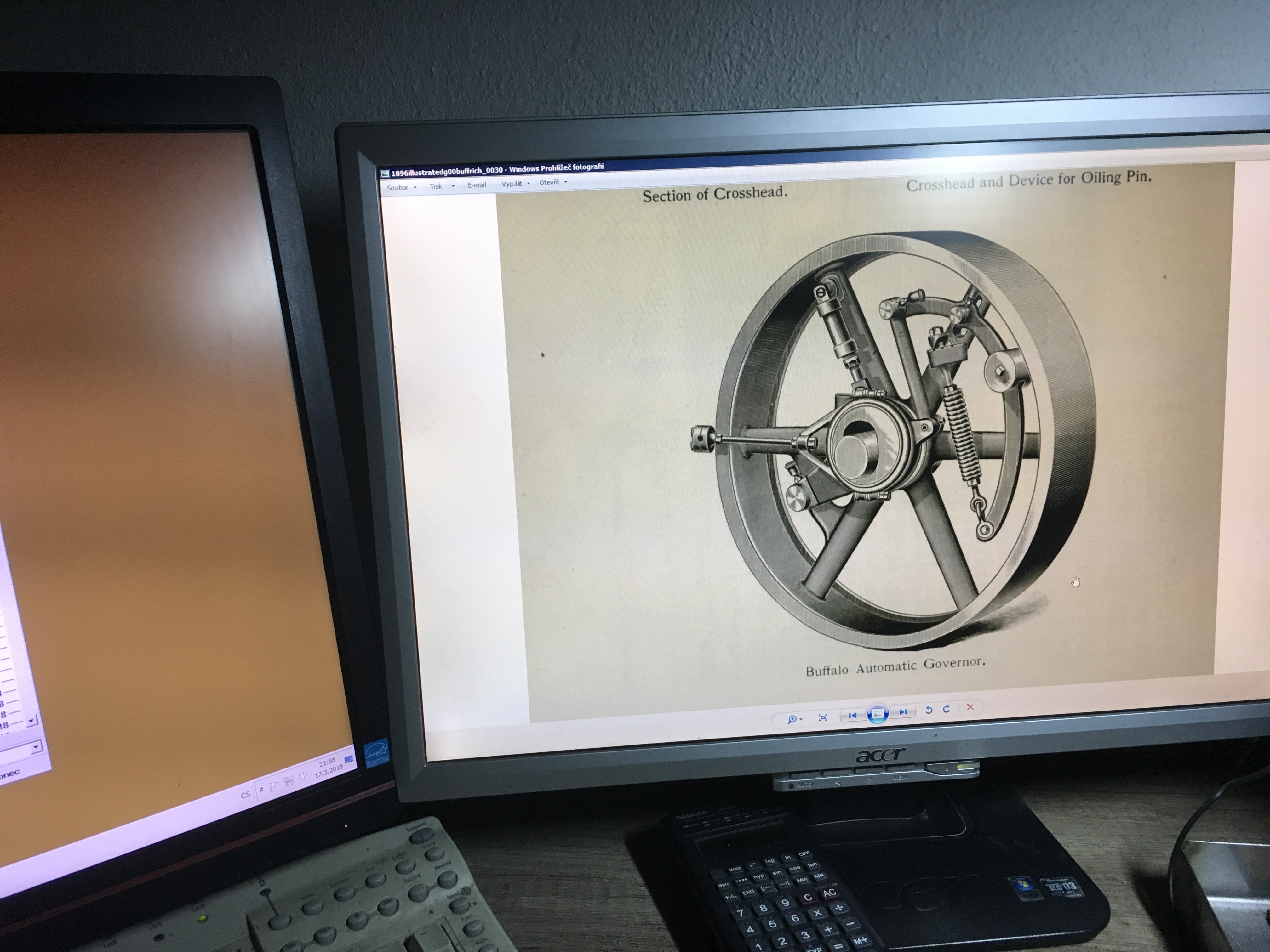Click the fit-to-window actual size icon

point(823,717)
